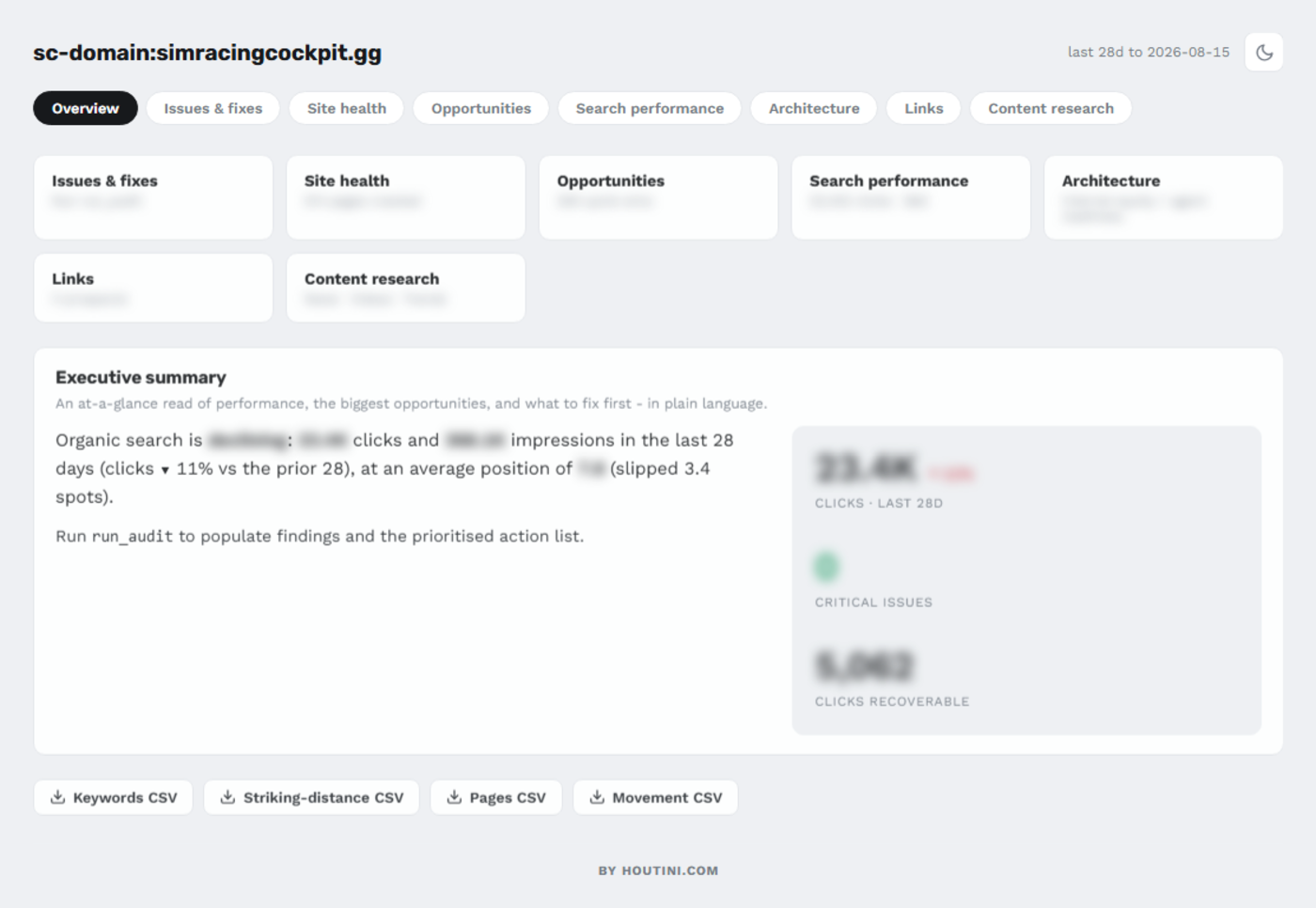Open the Search performance tab
1316x908 pixels.
point(650,108)
